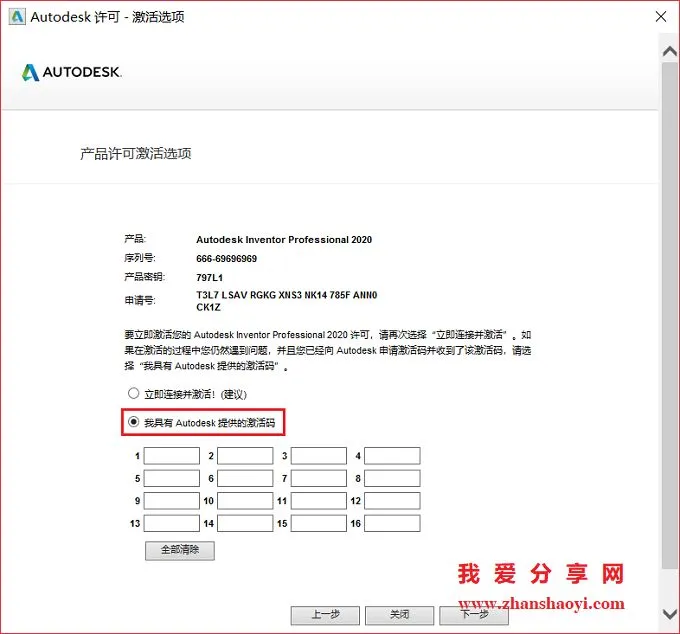680x634 pixels.
Task: Click activation code field 12
Action: (392, 500)
